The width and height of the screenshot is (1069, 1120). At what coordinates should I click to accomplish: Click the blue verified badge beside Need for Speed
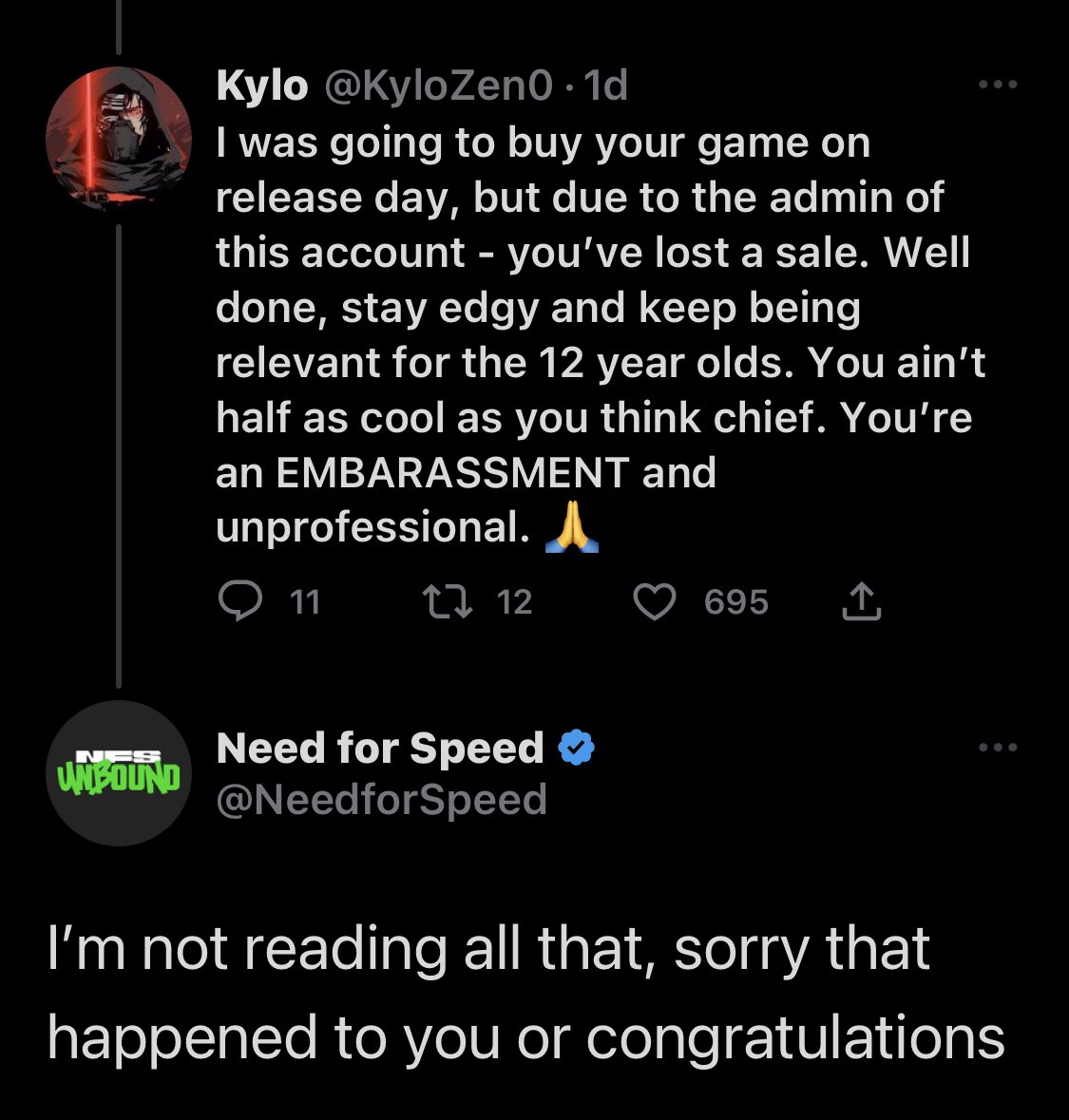pyautogui.click(x=576, y=749)
